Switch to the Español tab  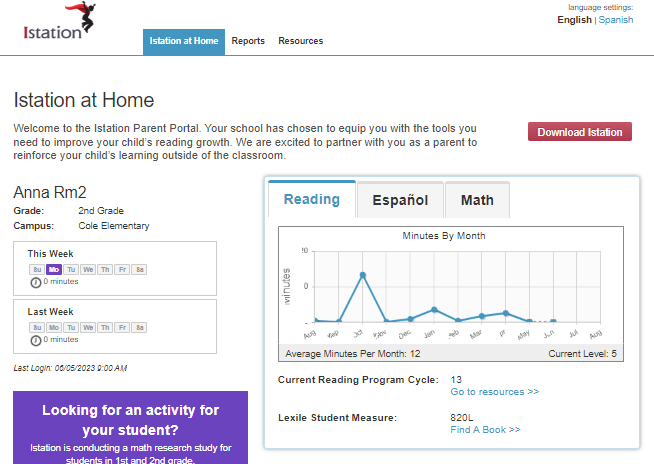click(400, 200)
